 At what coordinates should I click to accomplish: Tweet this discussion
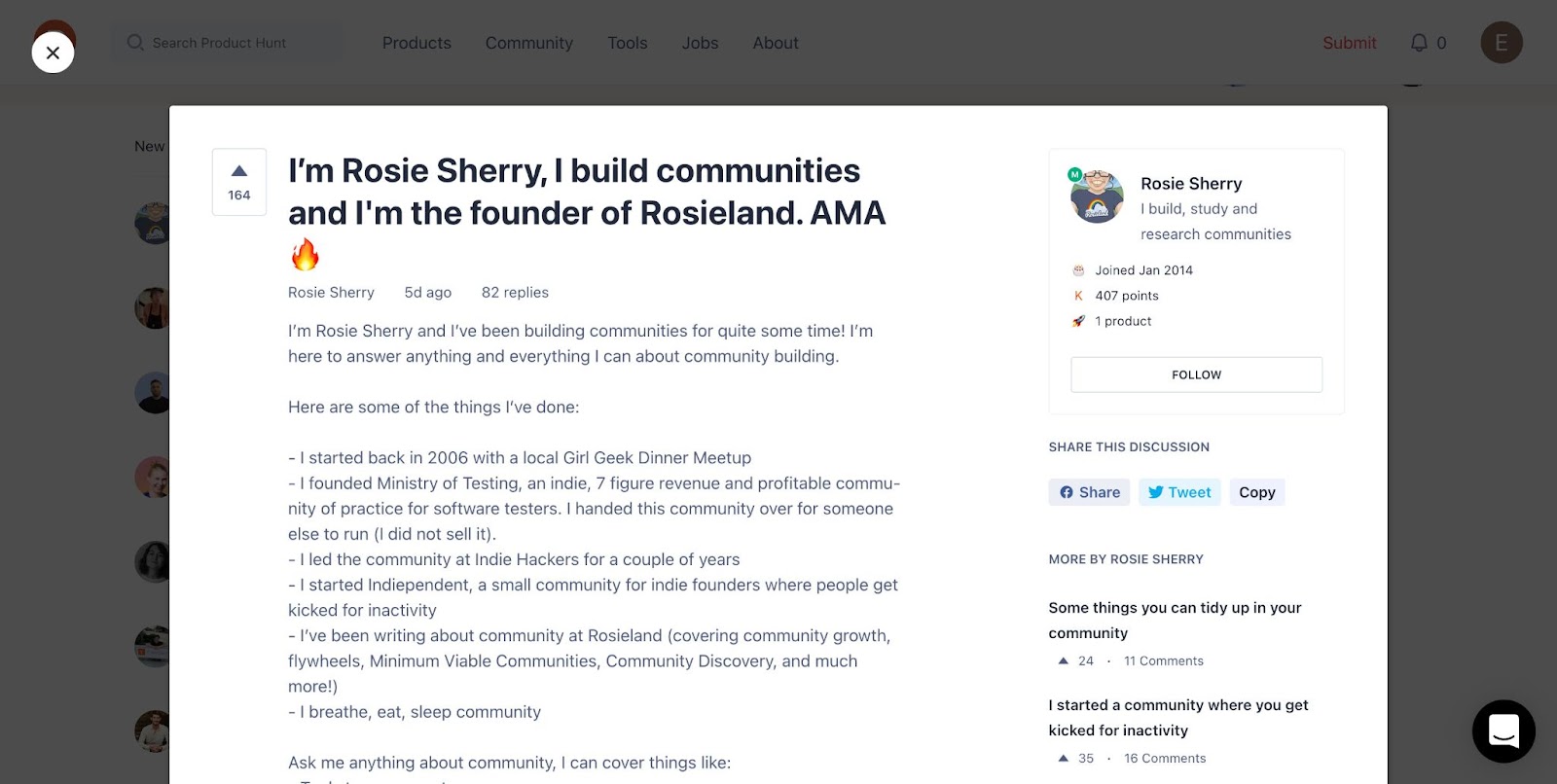(x=1179, y=492)
